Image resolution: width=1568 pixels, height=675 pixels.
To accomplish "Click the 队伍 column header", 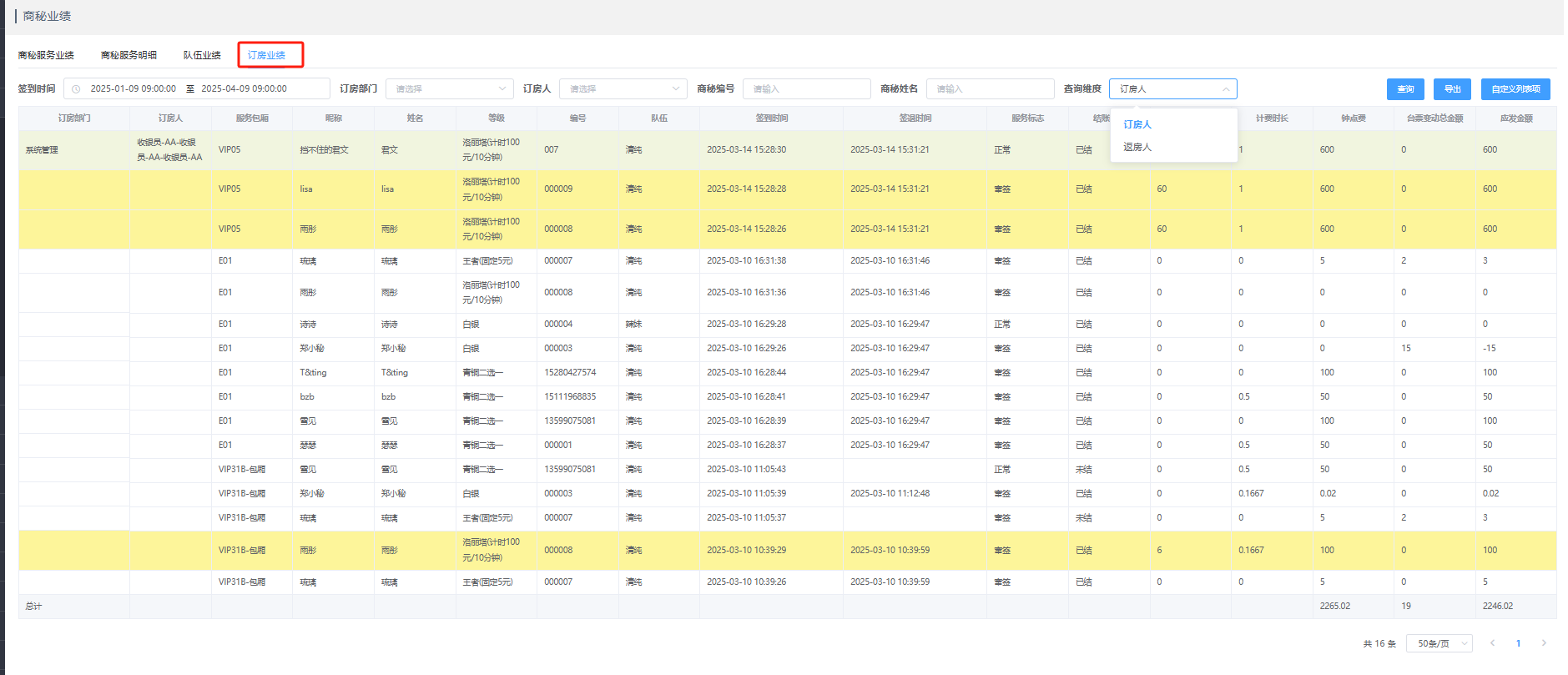I will tap(659, 118).
